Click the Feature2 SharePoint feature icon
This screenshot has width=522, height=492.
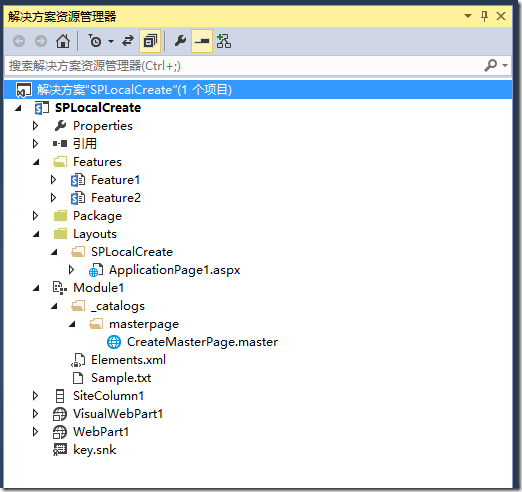[x=78, y=198]
